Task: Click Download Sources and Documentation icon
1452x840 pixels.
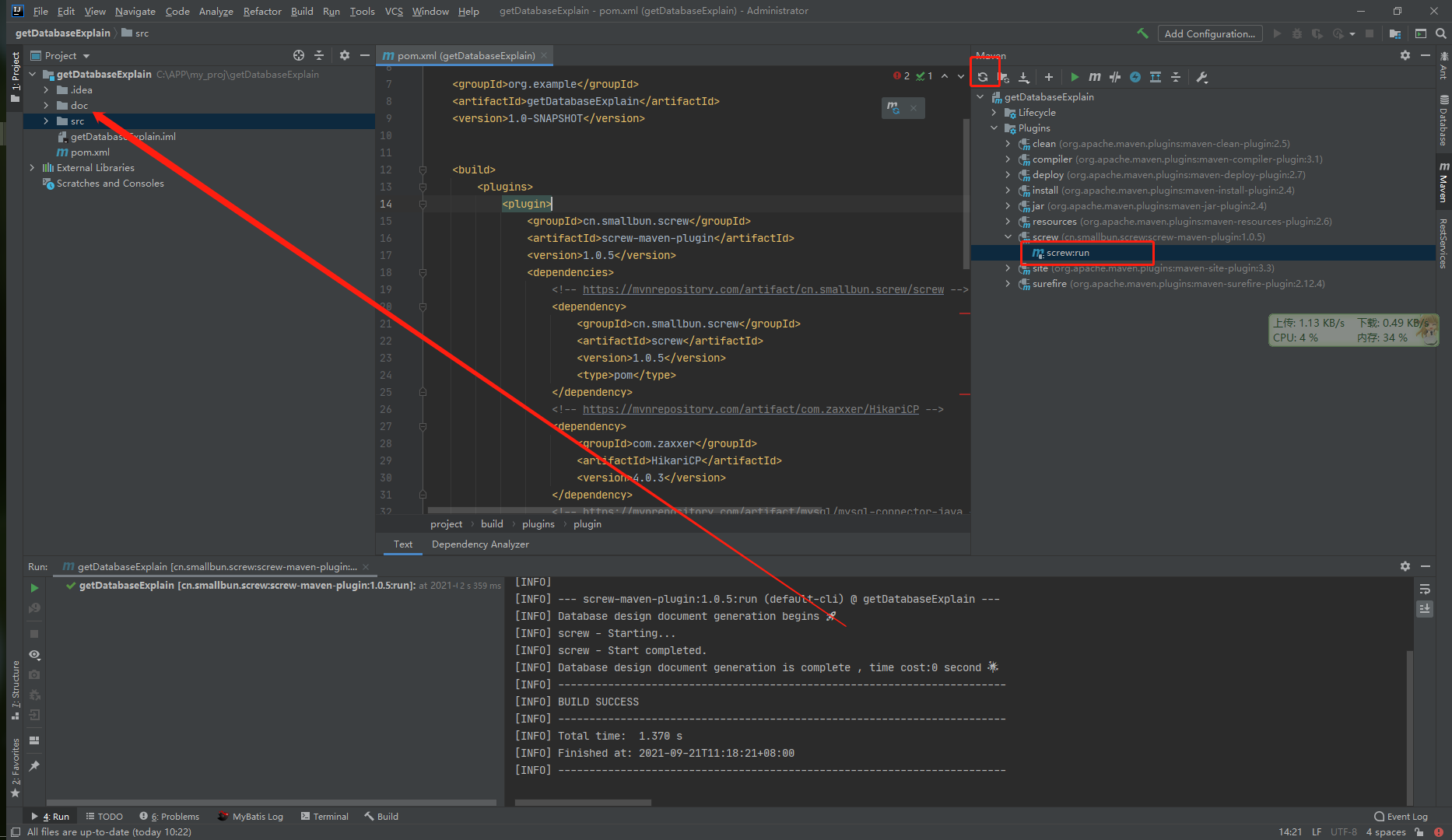Action: [1024, 77]
